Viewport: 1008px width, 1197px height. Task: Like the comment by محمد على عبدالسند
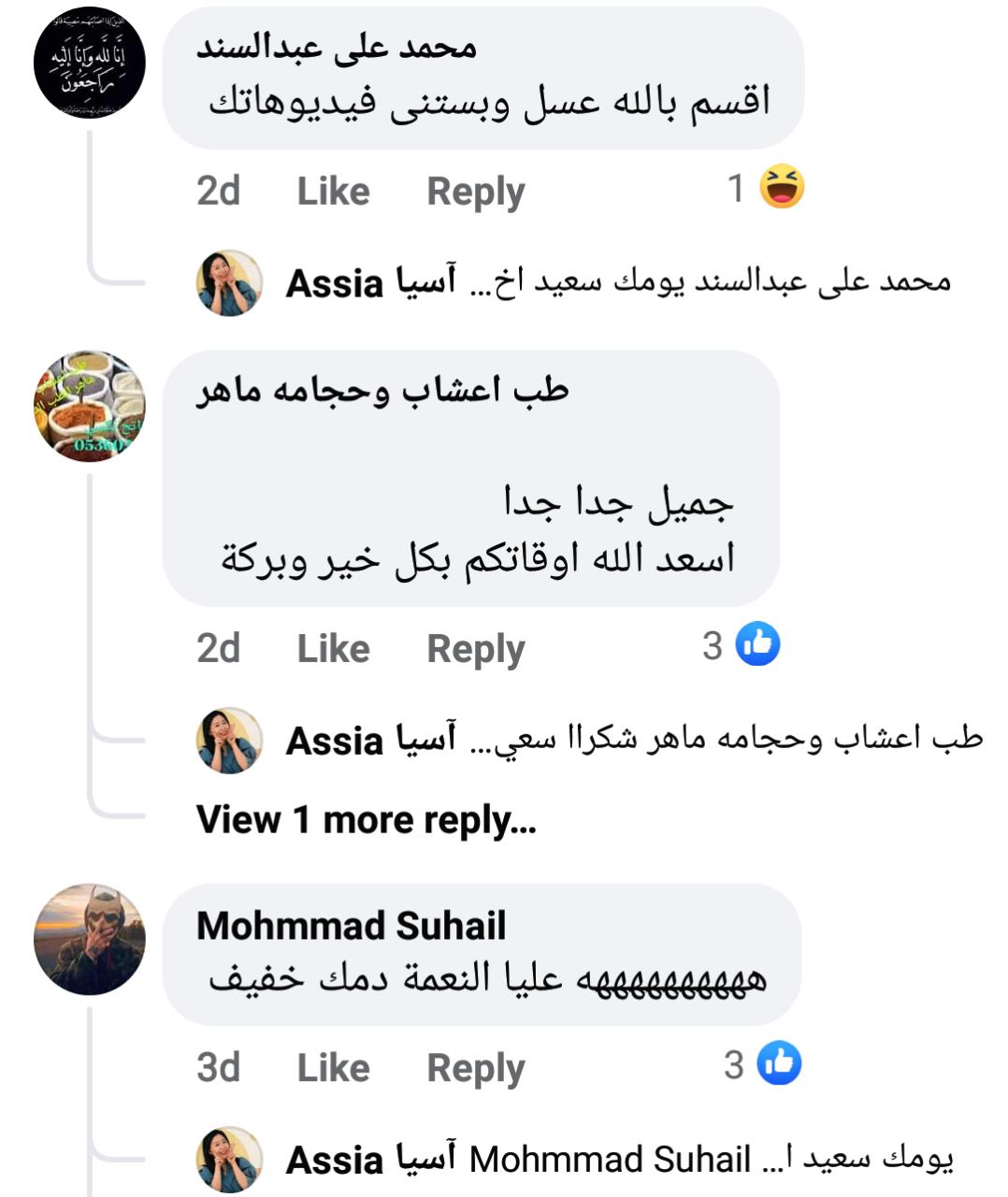click(333, 191)
